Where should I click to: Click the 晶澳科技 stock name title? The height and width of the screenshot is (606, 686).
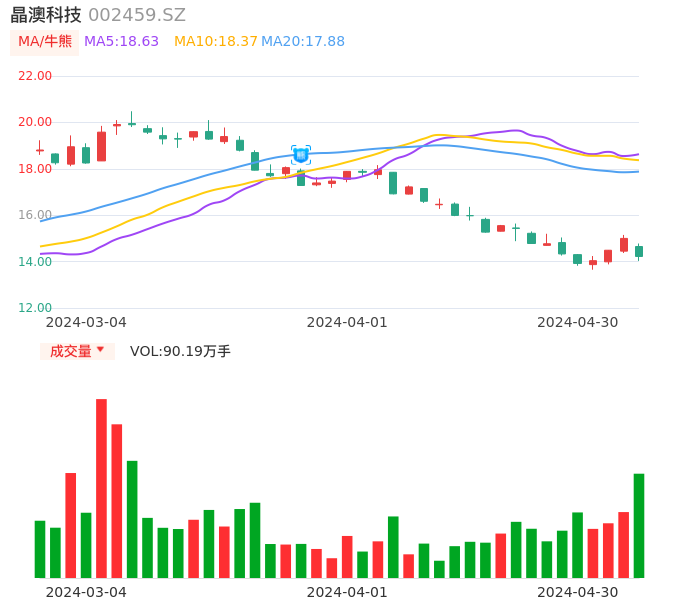pos(46,15)
